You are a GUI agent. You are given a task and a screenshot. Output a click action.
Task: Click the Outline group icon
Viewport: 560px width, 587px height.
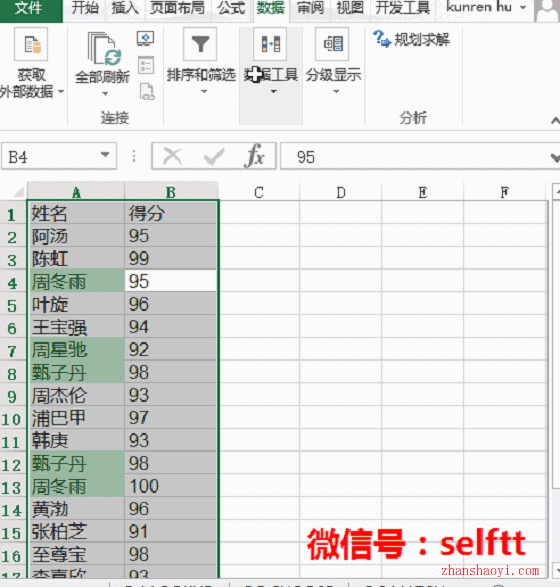332,44
